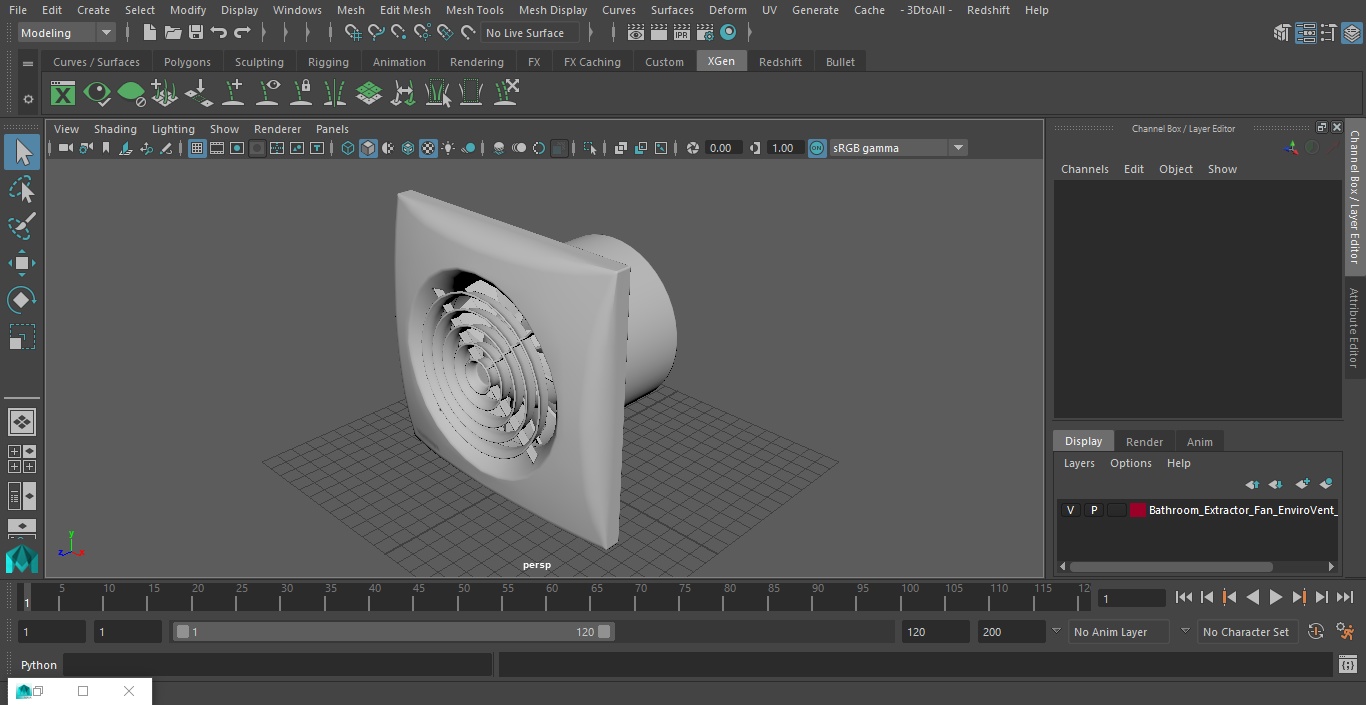Toggle layer visibility V box
Screen dimensions: 1366x705
tap(1070, 510)
